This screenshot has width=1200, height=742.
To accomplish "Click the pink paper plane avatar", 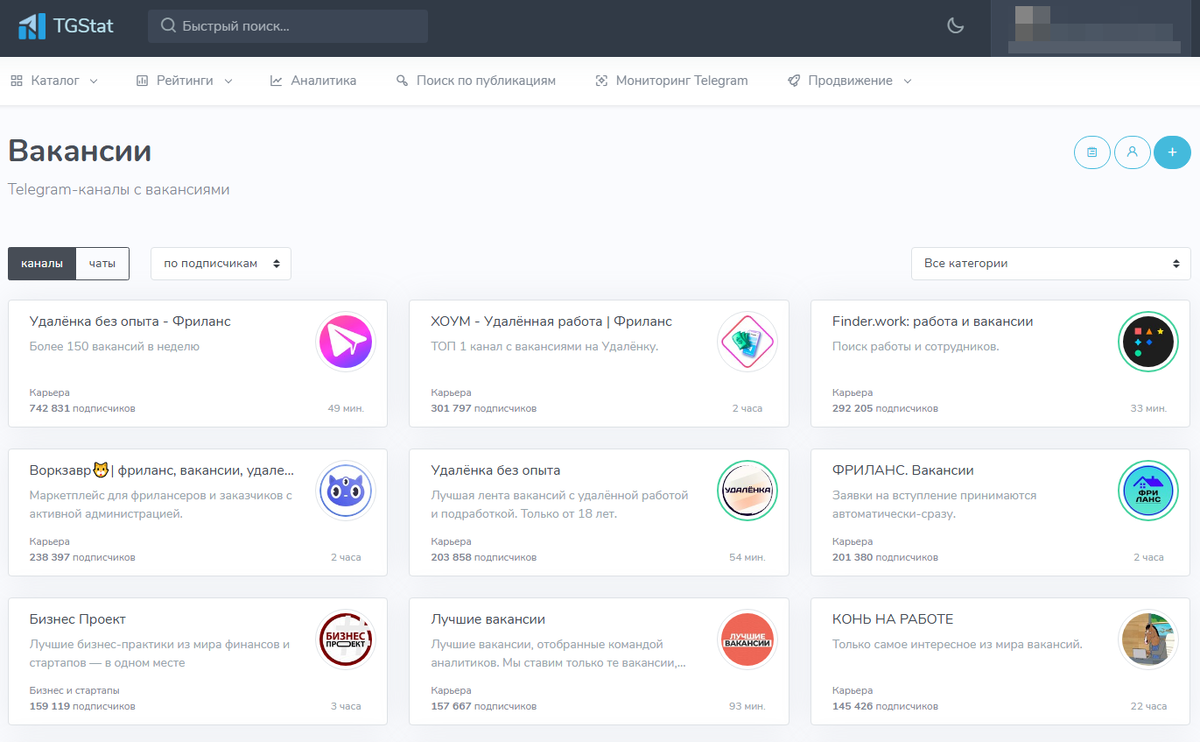I will point(345,343).
